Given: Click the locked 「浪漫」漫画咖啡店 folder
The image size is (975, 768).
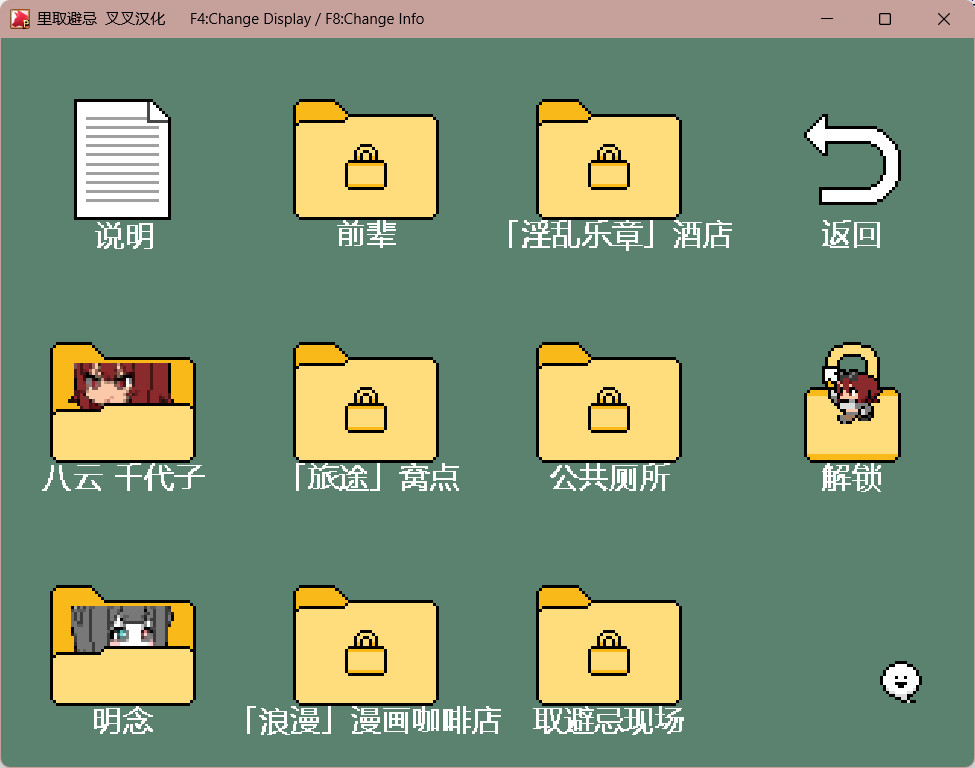Looking at the screenshot, I should pyautogui.click(x=366, y=646).
